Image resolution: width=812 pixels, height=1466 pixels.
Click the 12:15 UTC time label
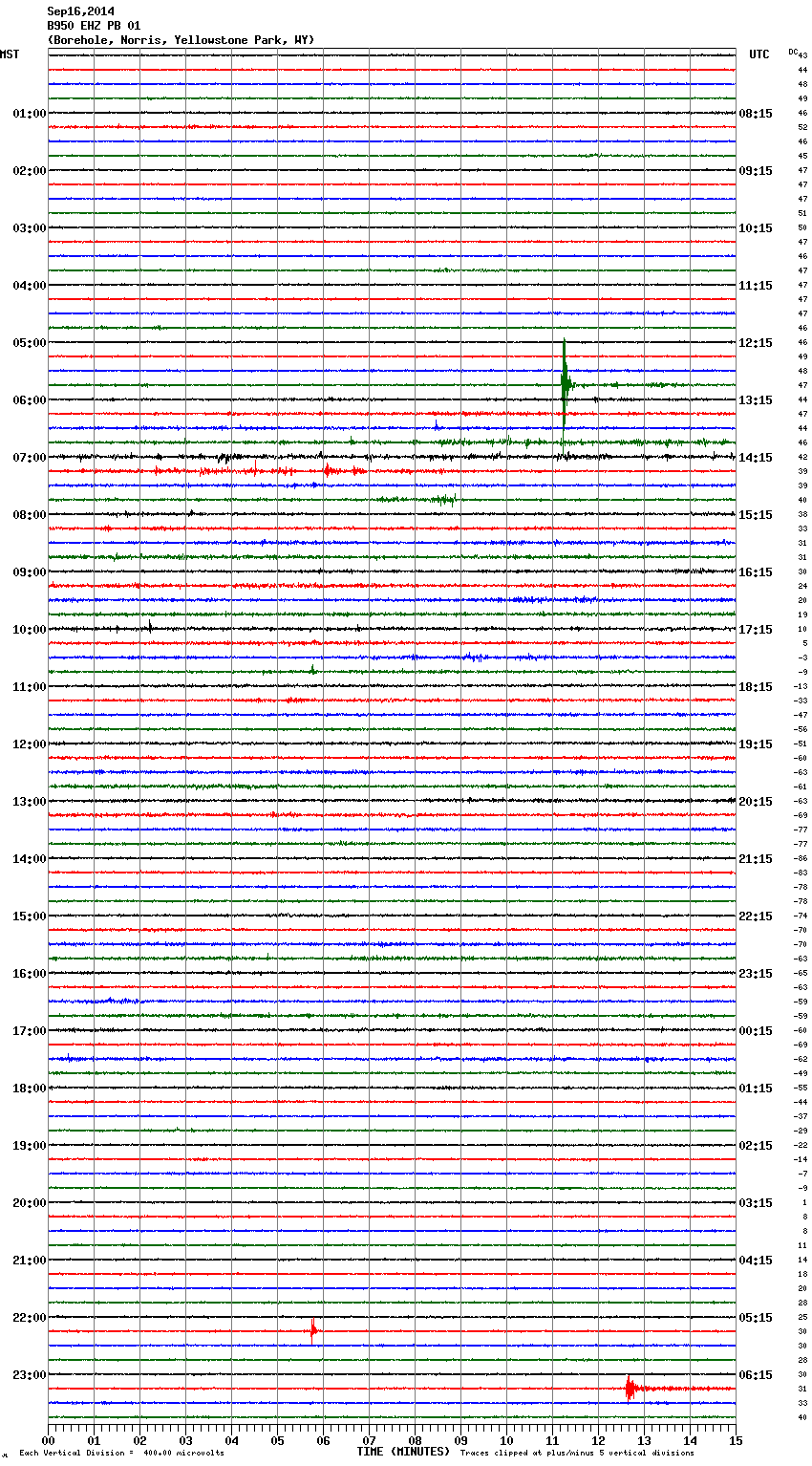pyautogui.click(x=756, y=343)
